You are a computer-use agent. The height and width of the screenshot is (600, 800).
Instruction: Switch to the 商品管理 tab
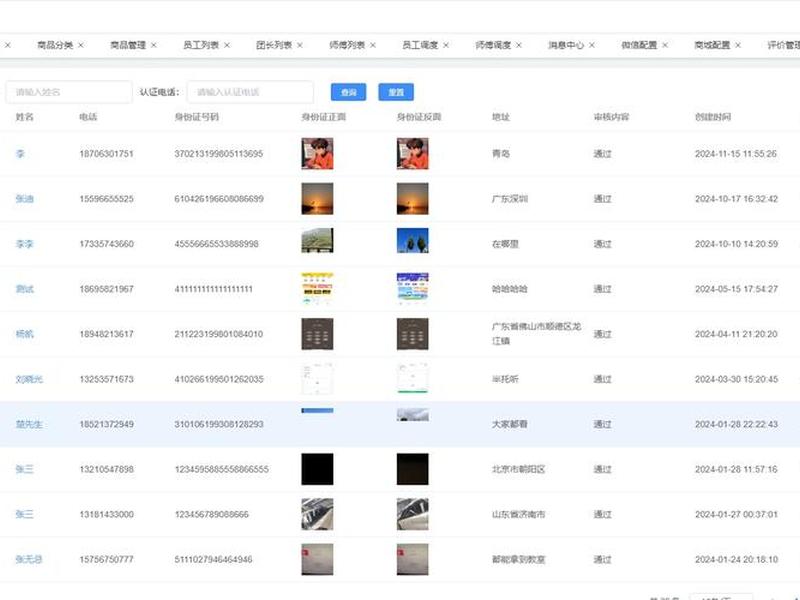(128, 45)
